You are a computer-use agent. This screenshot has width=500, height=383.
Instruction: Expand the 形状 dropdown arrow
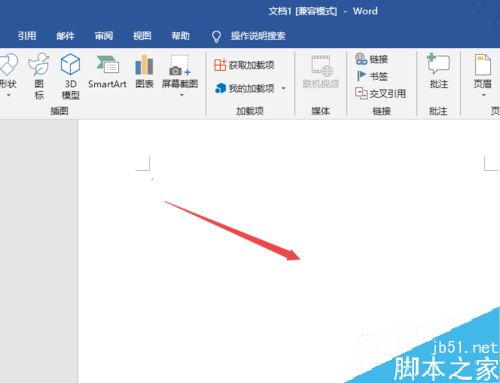9,95
